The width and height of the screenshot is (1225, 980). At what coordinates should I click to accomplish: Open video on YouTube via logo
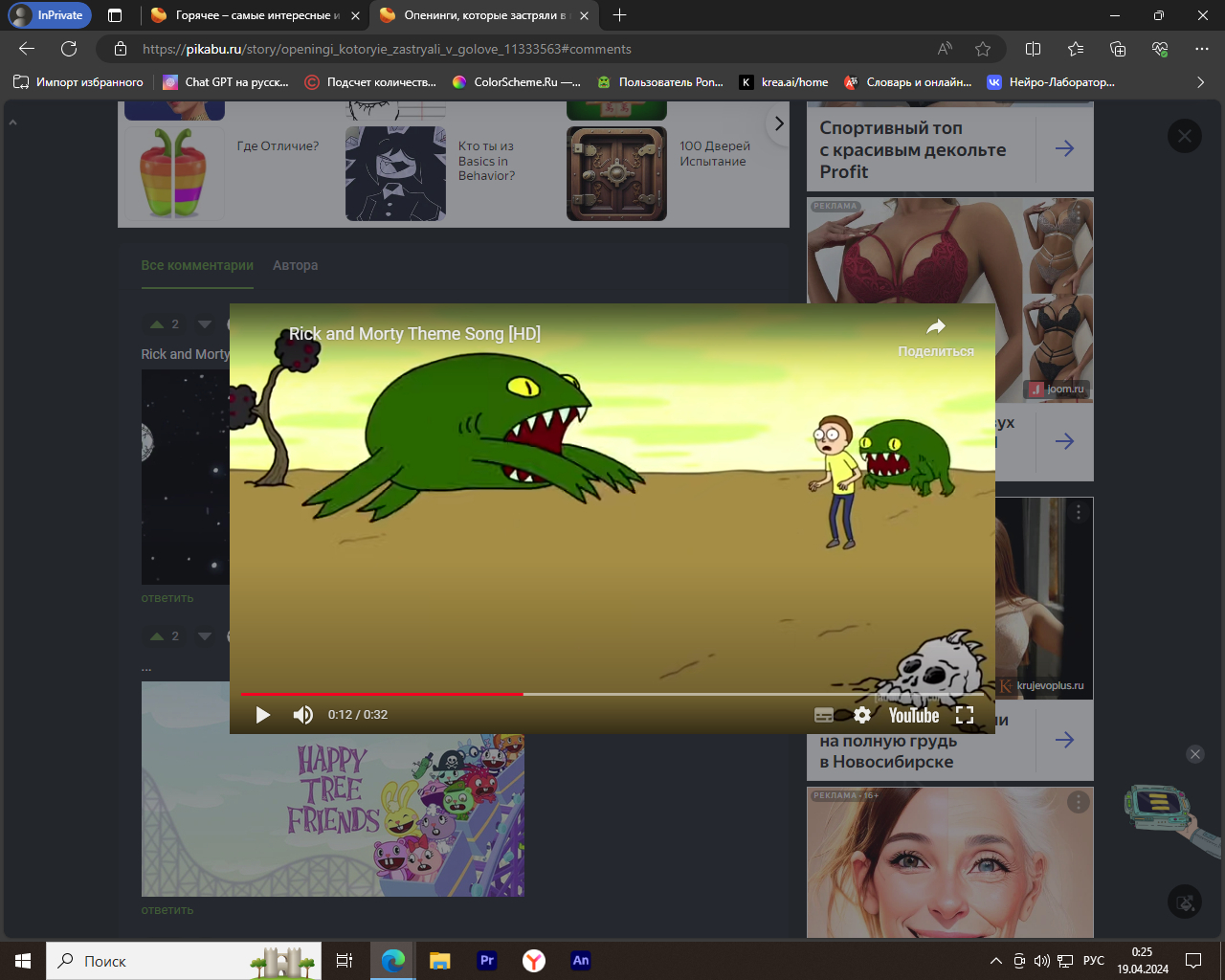pyautogui.click(x=914, y=715)
